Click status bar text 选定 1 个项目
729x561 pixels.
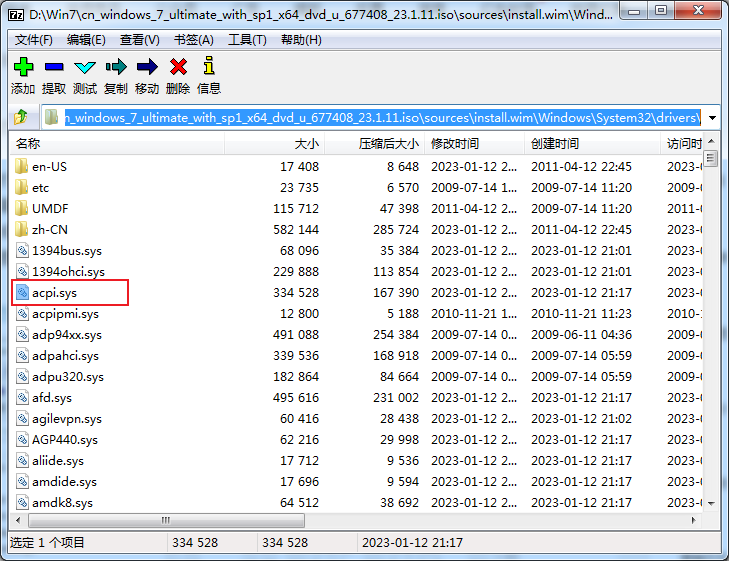[47, 542]
